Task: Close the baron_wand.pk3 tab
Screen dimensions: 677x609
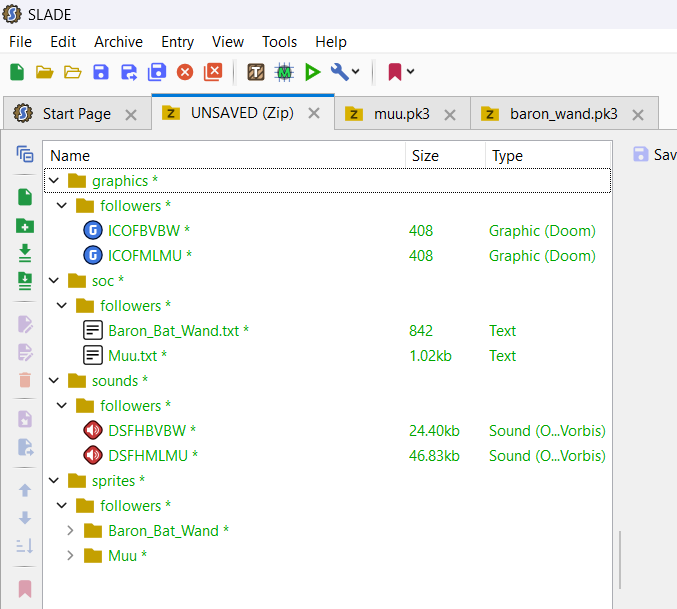Action: coord(638,115)
